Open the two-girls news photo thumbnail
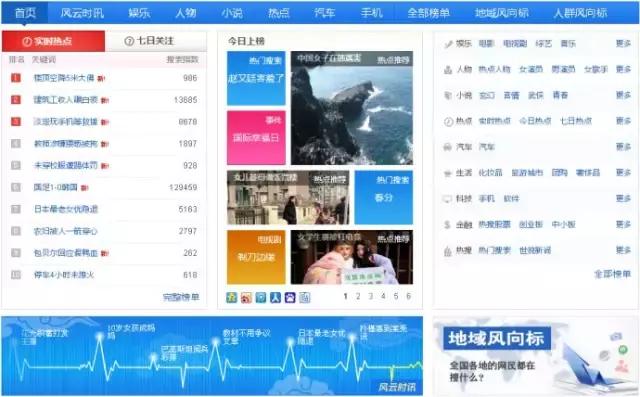The image size is (640, 397). 351,257
